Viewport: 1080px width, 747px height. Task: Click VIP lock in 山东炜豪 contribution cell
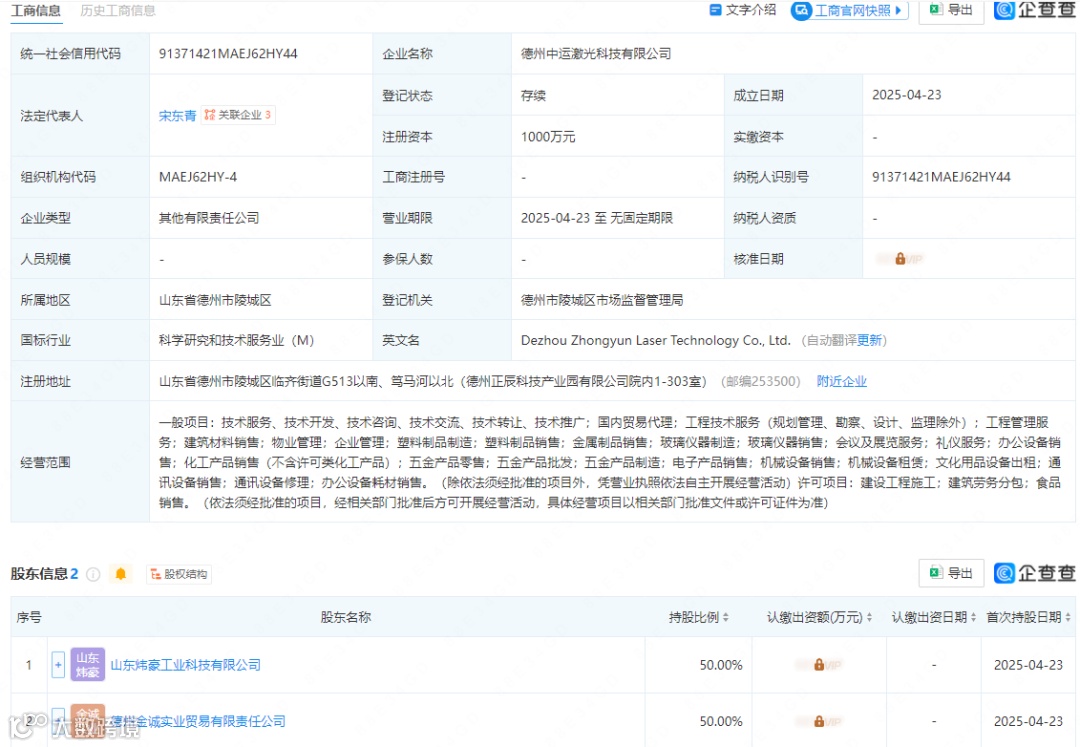[819, 665]
